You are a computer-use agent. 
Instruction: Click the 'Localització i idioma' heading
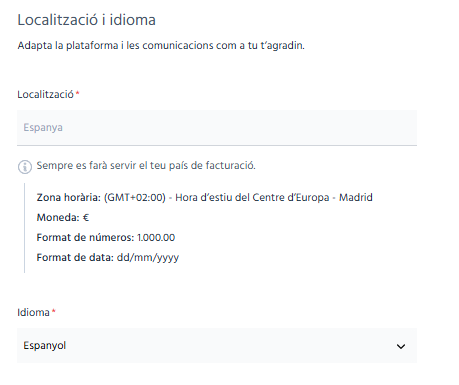pos(87,20)
